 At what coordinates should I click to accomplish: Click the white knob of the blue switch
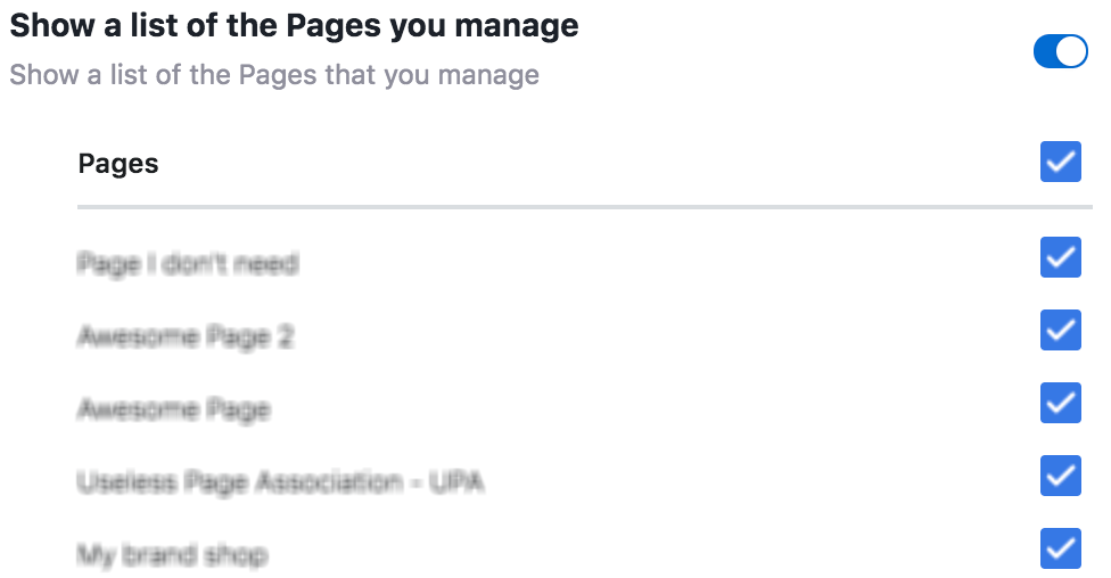pyautogui.click(x=1071, y=51)
